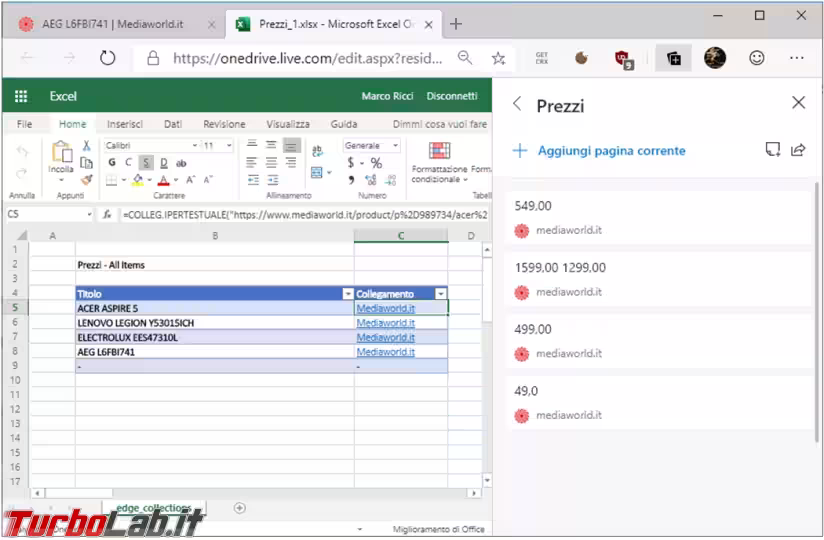Switch to AEG L6FBI741 Mediaworld.it browser tab
824x540 pixels.
(114, 24)
